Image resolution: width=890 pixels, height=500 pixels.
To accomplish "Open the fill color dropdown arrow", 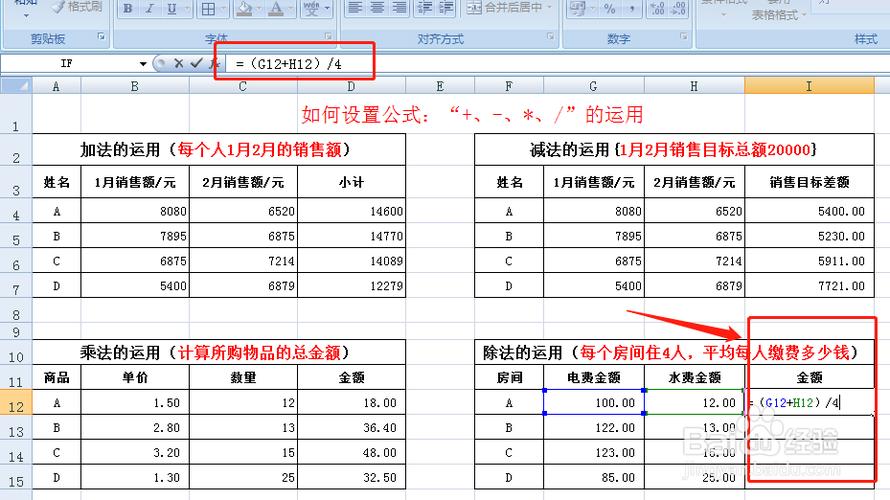I will pyautogui.click(x=259, y=8).
